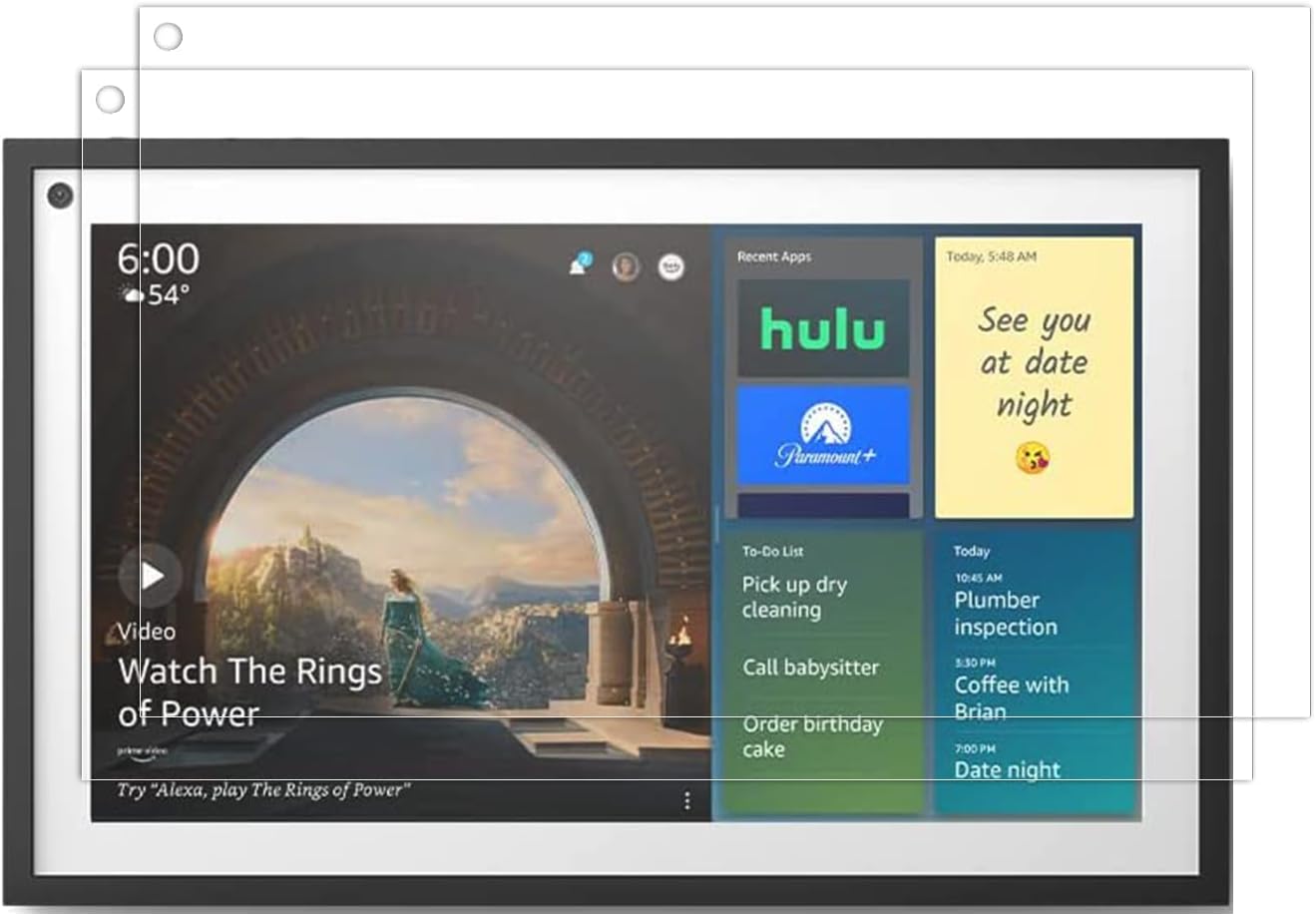
Task: Tap the round icon beside the avatar
Action: 671,266
